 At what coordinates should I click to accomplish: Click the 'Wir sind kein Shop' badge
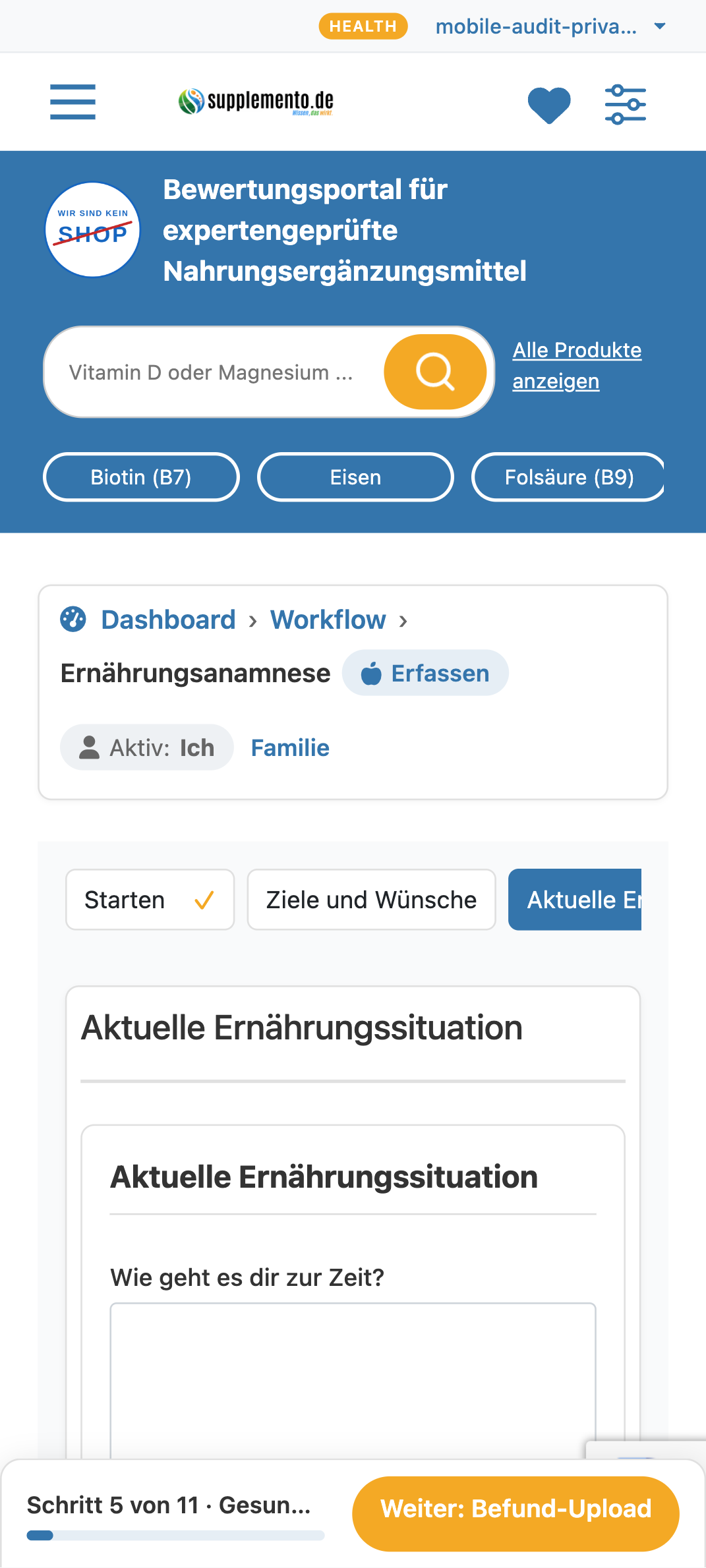92,229
